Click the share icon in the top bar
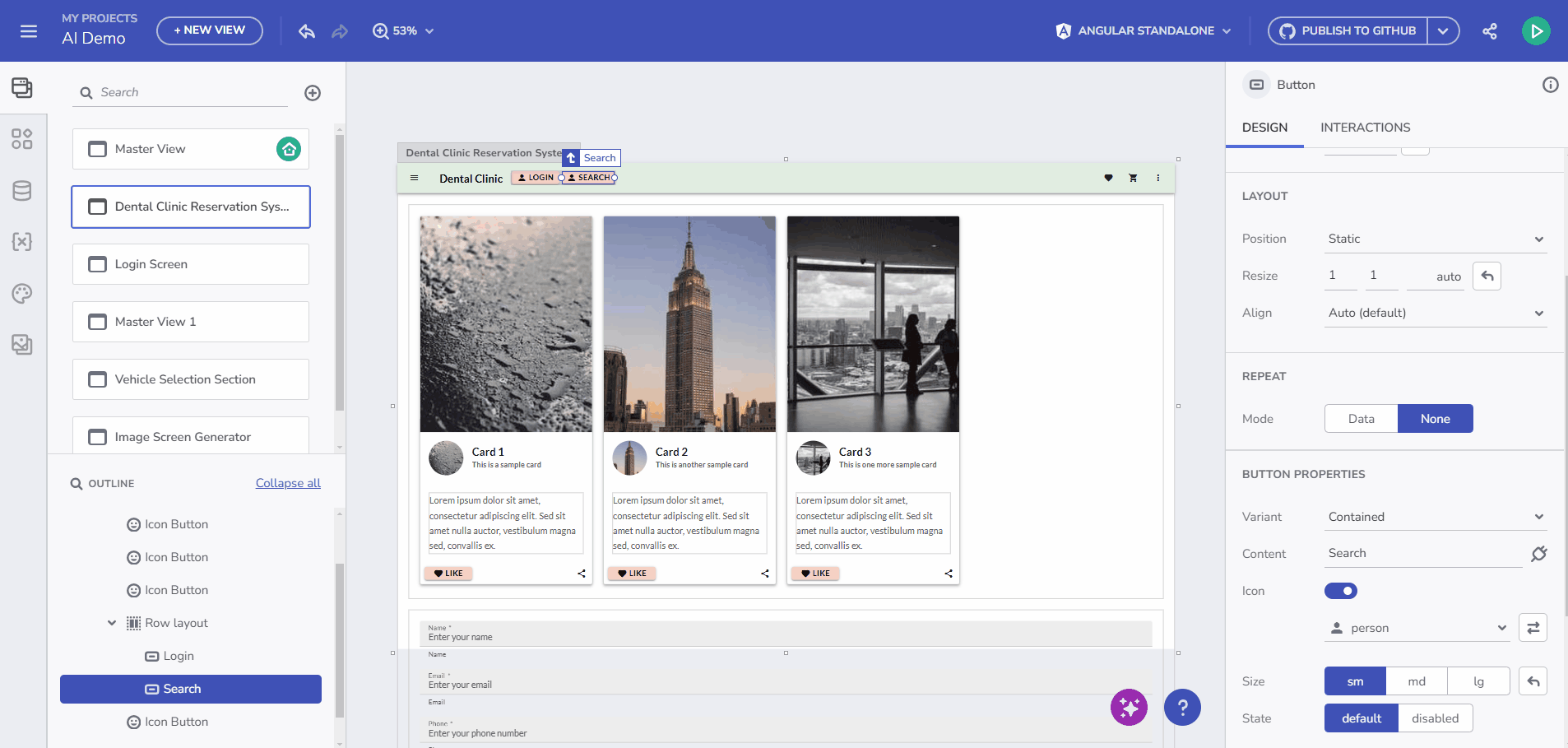Viewport: 1568px width, 748px height. click(x=1491, y=30)
